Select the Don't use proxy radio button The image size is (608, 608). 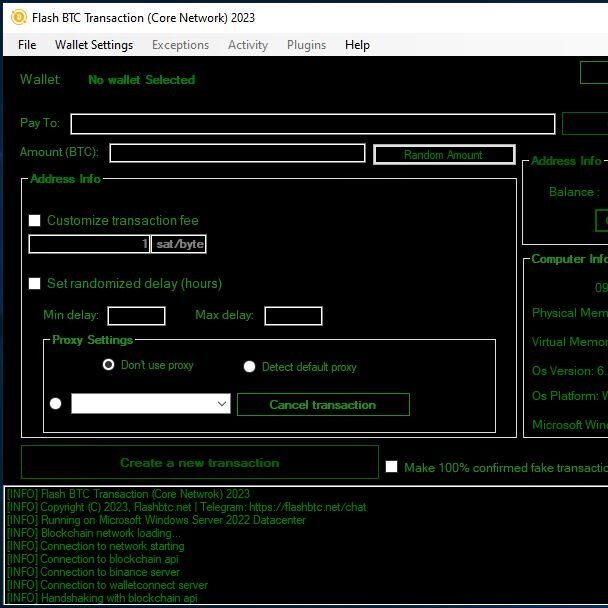(x=108, y=365)
